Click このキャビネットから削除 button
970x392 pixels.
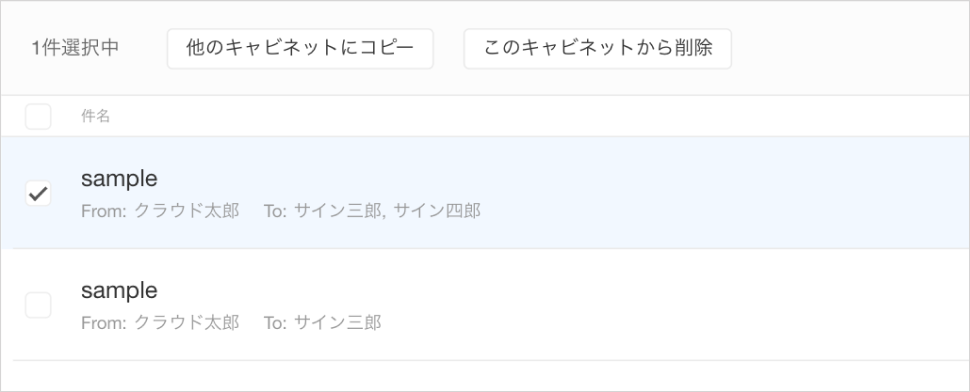click(598, 48)
